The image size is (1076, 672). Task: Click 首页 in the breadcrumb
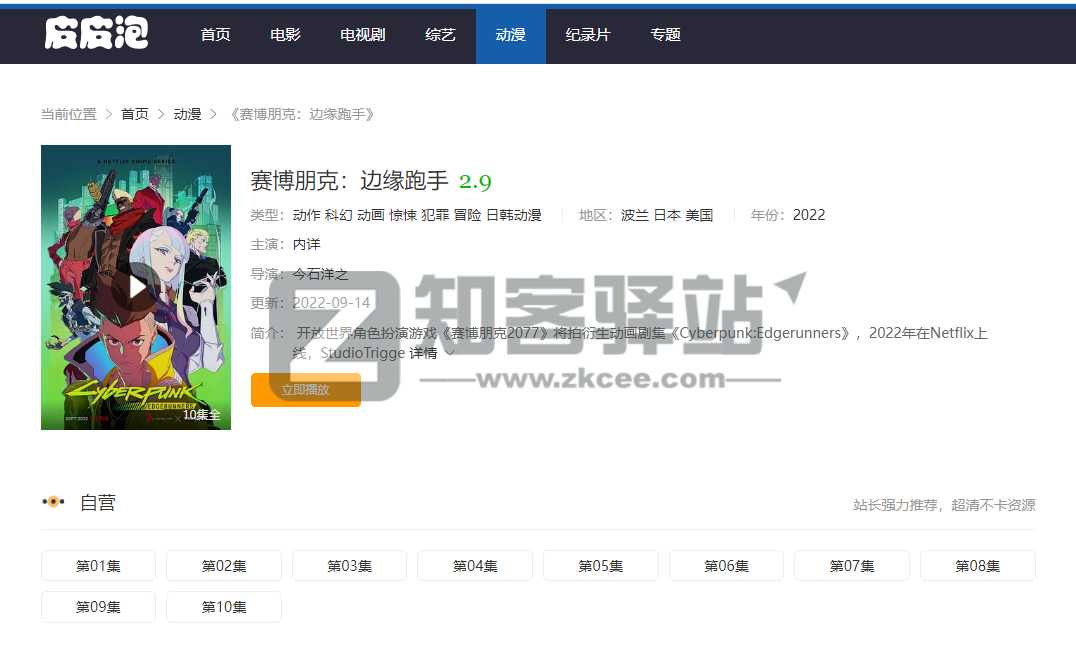[135, 114]
